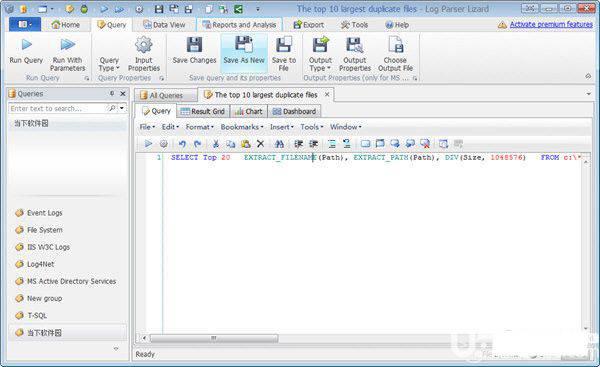Switch to the Dashboard tab
Screen dimensions: 600x367
pos(294,111)
